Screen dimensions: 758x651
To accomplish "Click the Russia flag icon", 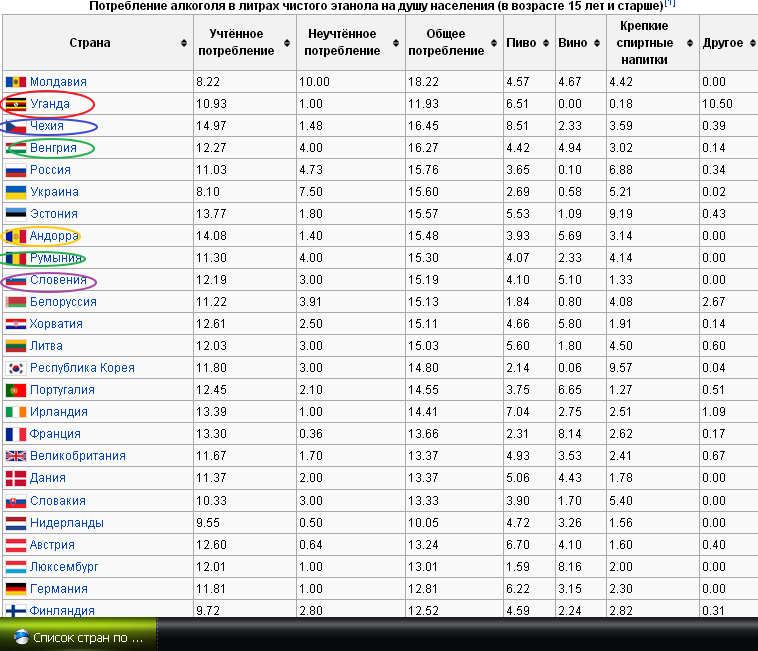I will point(16,170).
